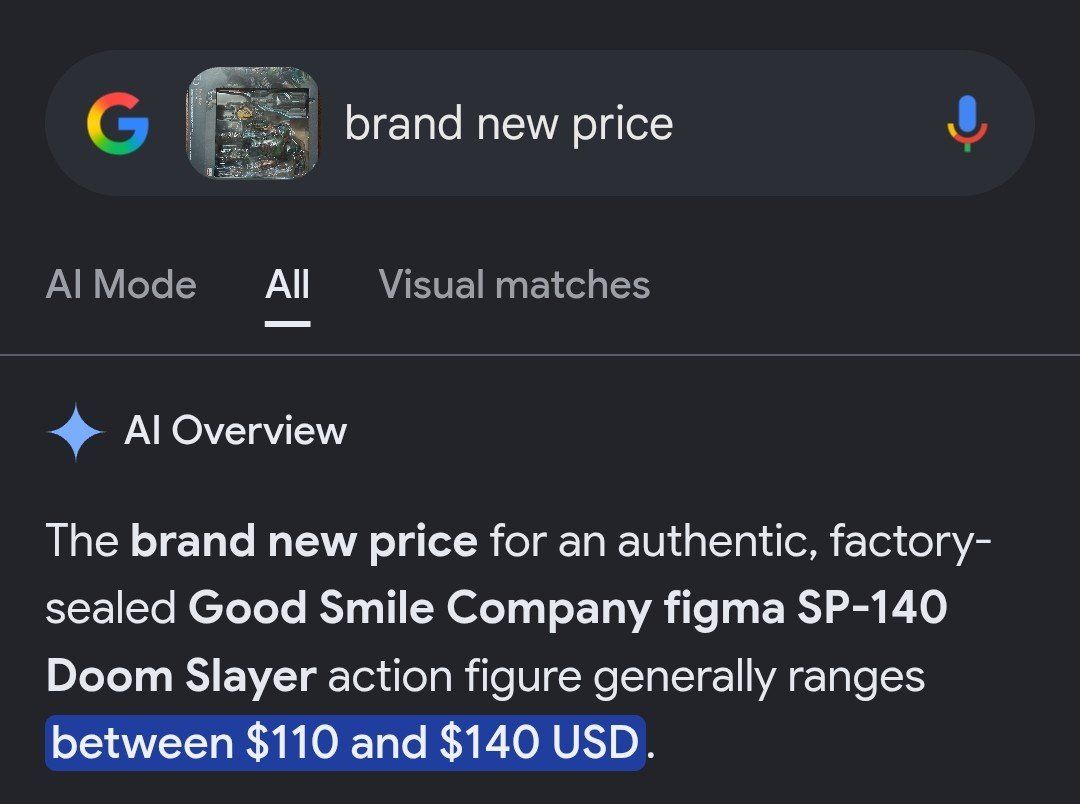Click the highlighted 'between $110 and $140 USD' text
Image resolution: width=1080 pixels, height=804 pixels.
[x=345, y=743]
